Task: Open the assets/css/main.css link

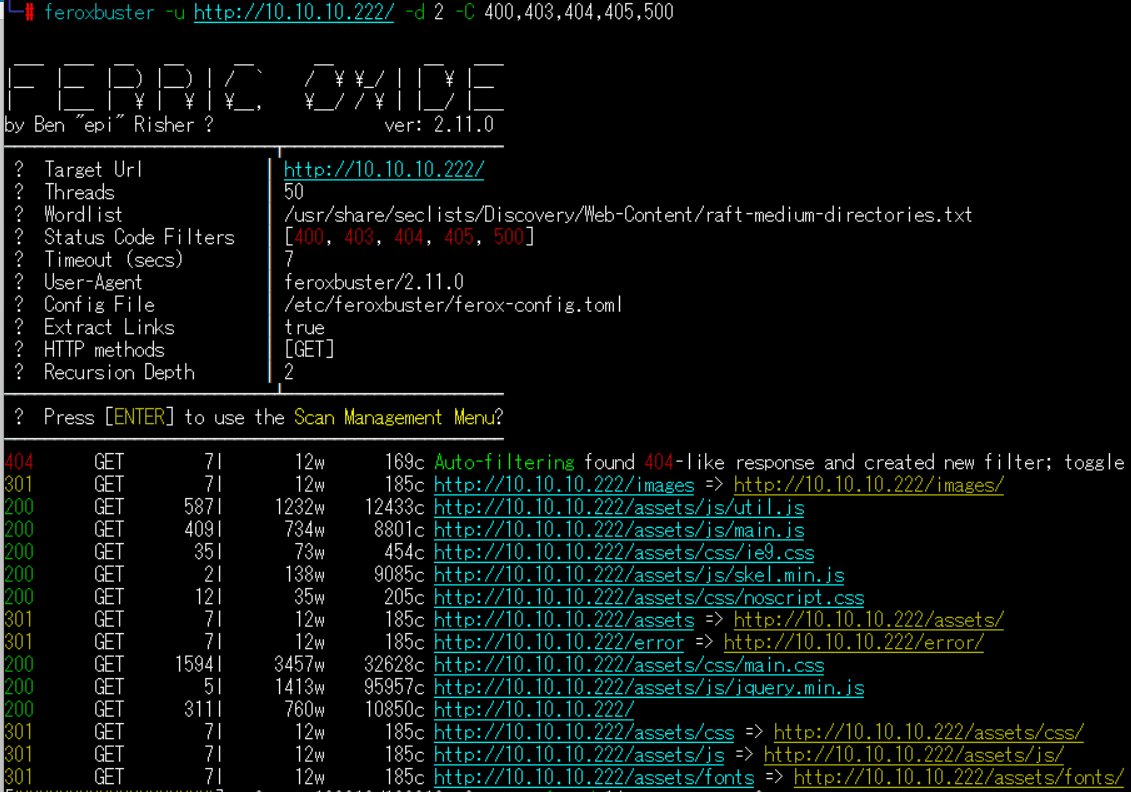Action: click(x=628, y=665)
